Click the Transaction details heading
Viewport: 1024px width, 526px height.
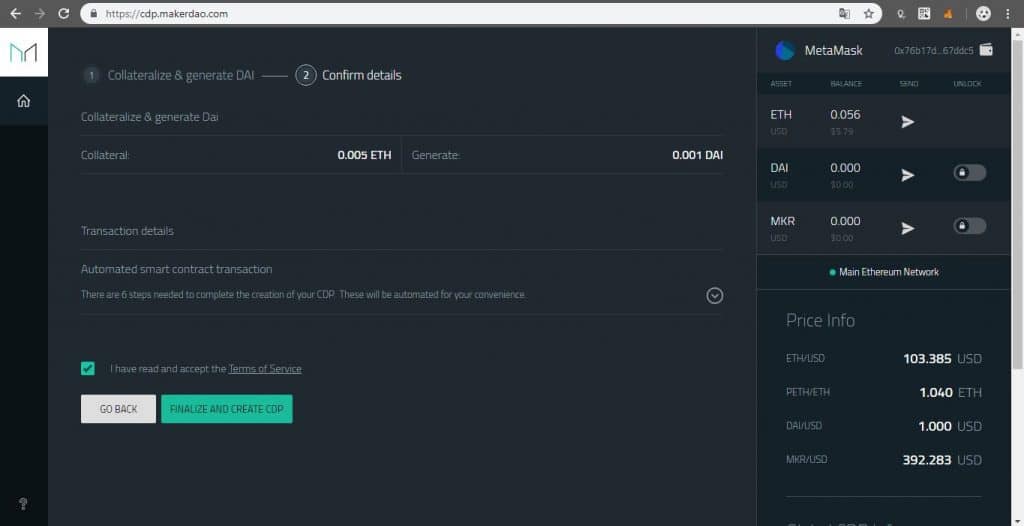click(x=127, y=231)
